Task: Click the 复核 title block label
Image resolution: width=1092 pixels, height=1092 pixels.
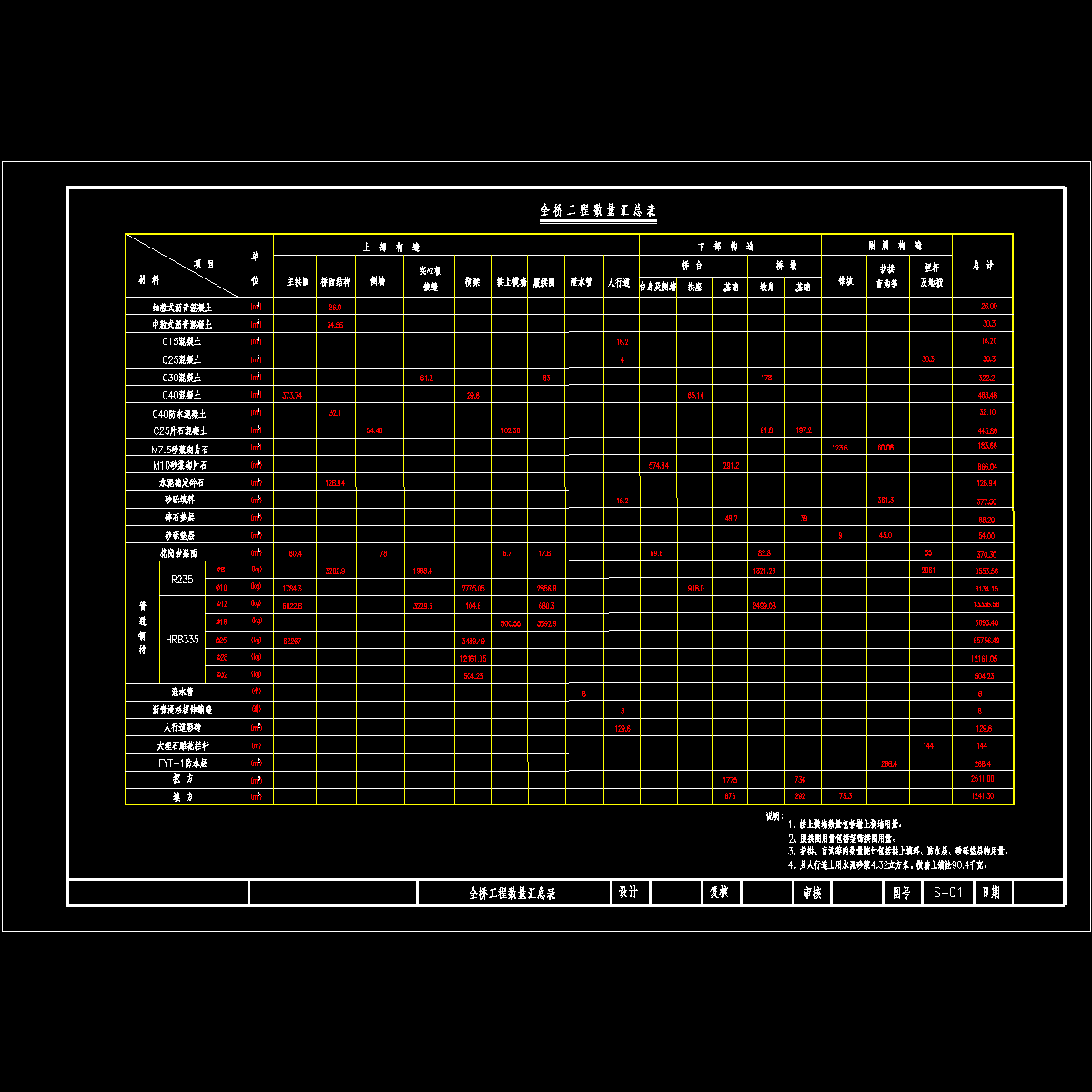Action: (x=719, y=893)
